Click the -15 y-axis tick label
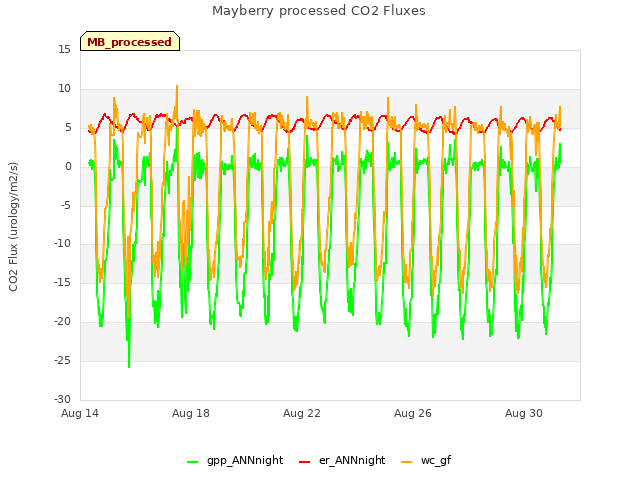This screenshot has width=640, height=480. [x=62, y=282]
